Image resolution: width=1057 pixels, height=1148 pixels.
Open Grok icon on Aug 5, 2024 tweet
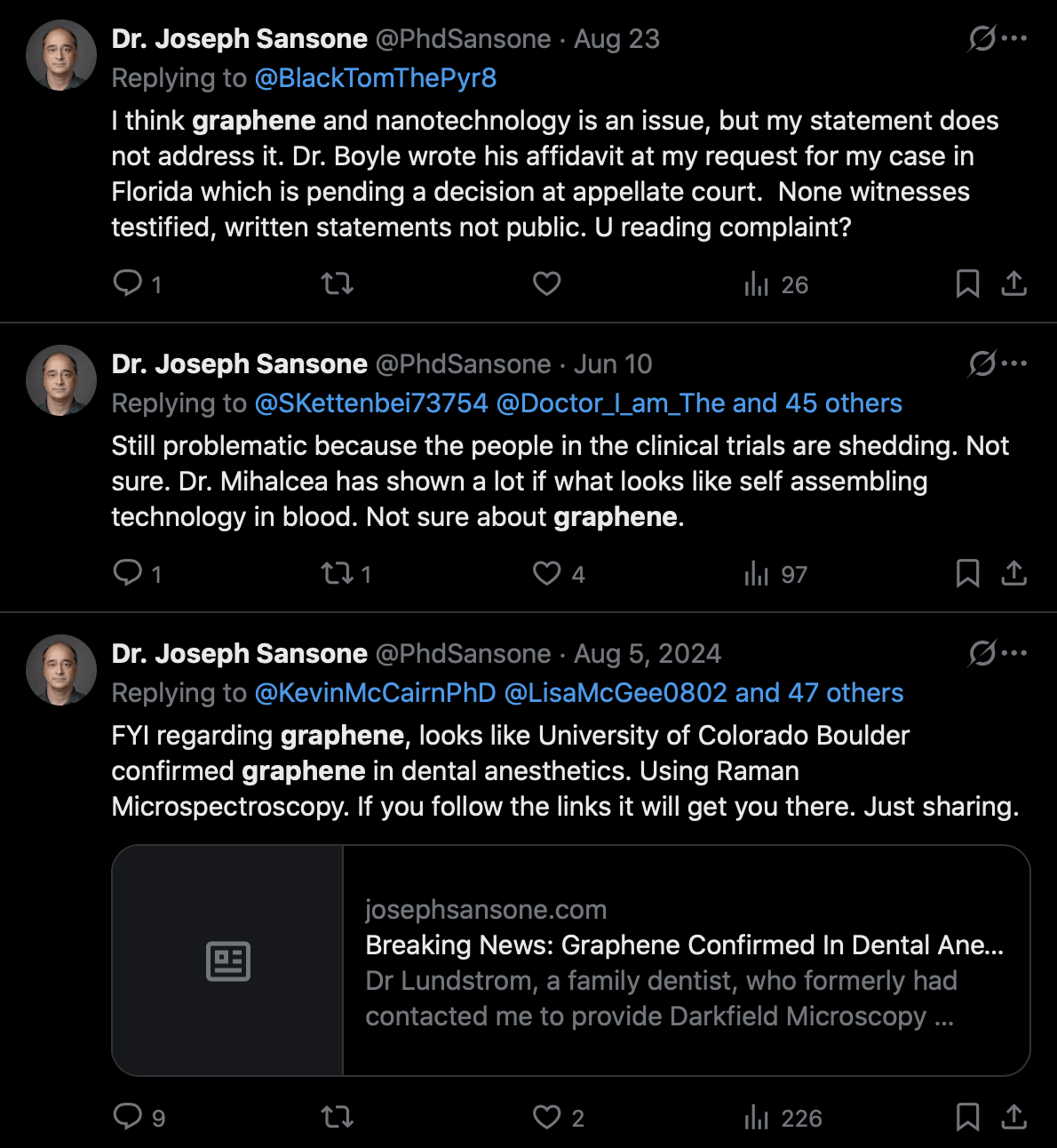click(981, 654)
